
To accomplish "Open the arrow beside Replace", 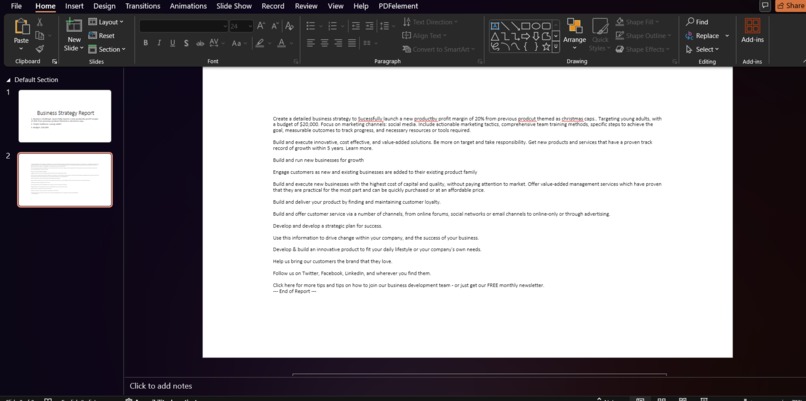I will point(727,36).
